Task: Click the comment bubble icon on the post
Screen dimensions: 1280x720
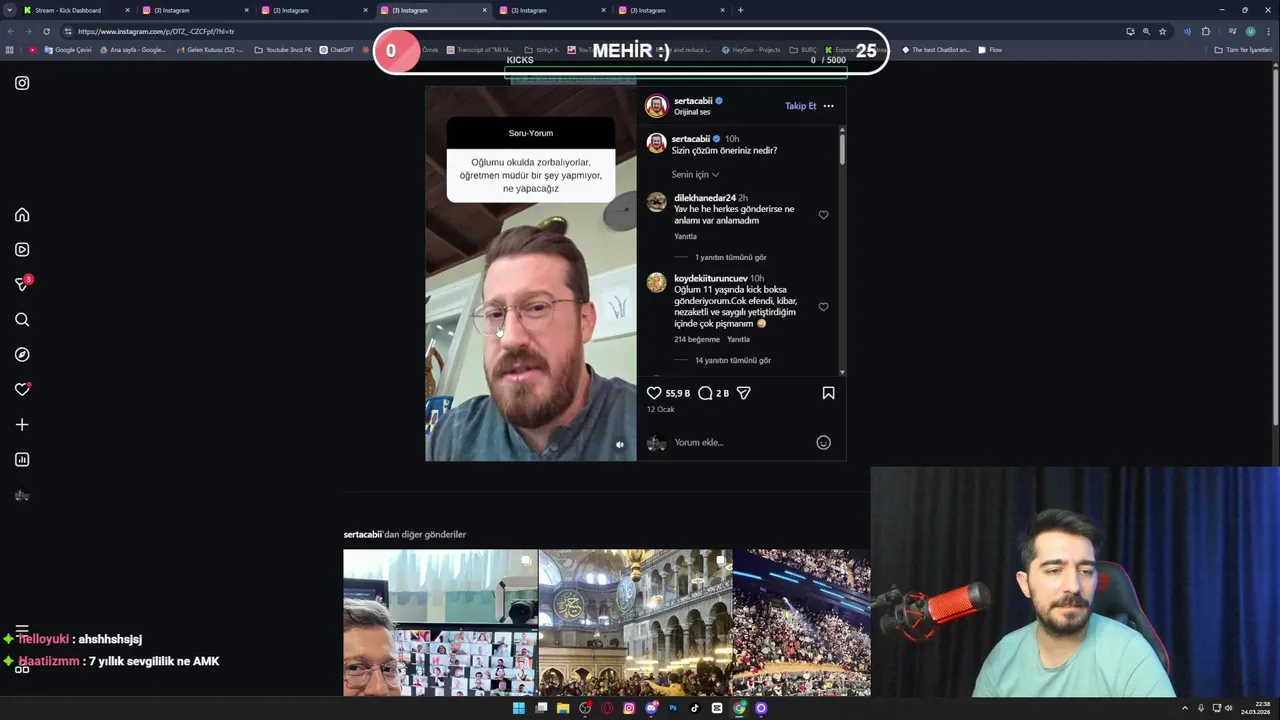Action: [705, 393]
